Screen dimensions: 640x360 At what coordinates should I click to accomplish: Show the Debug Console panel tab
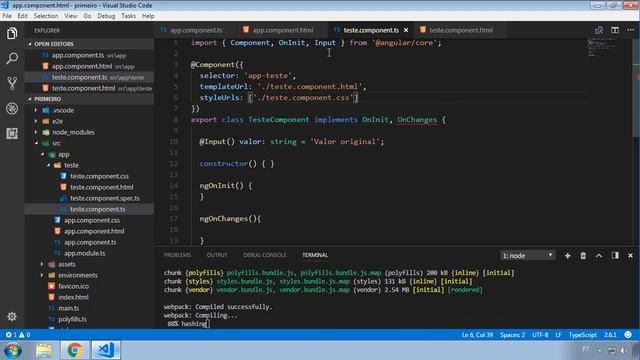264,255
